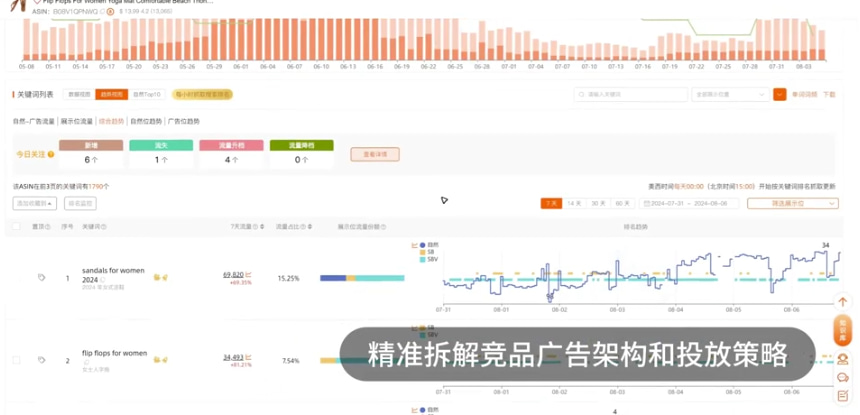Click second yellow icon in flip flops row

[165, 360]
